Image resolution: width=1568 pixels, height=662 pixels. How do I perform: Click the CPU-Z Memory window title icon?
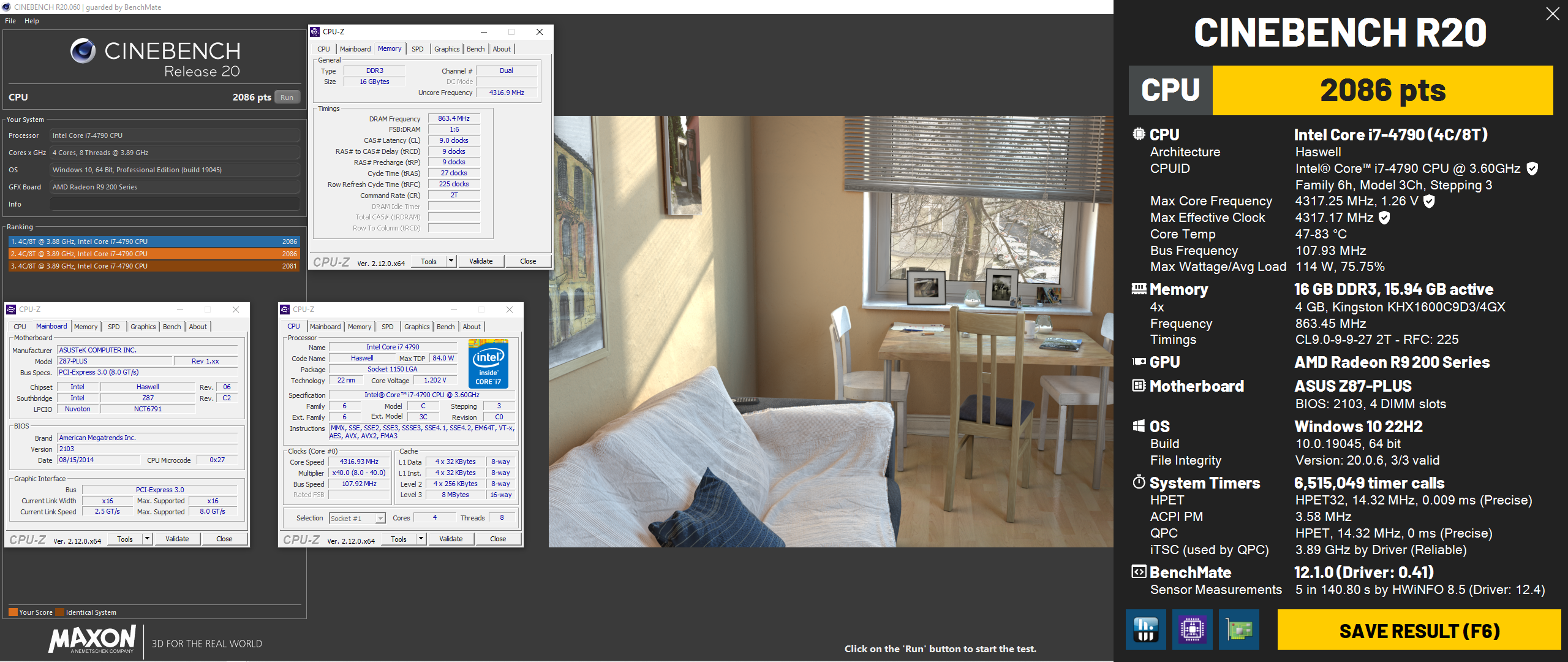[315, 32]
